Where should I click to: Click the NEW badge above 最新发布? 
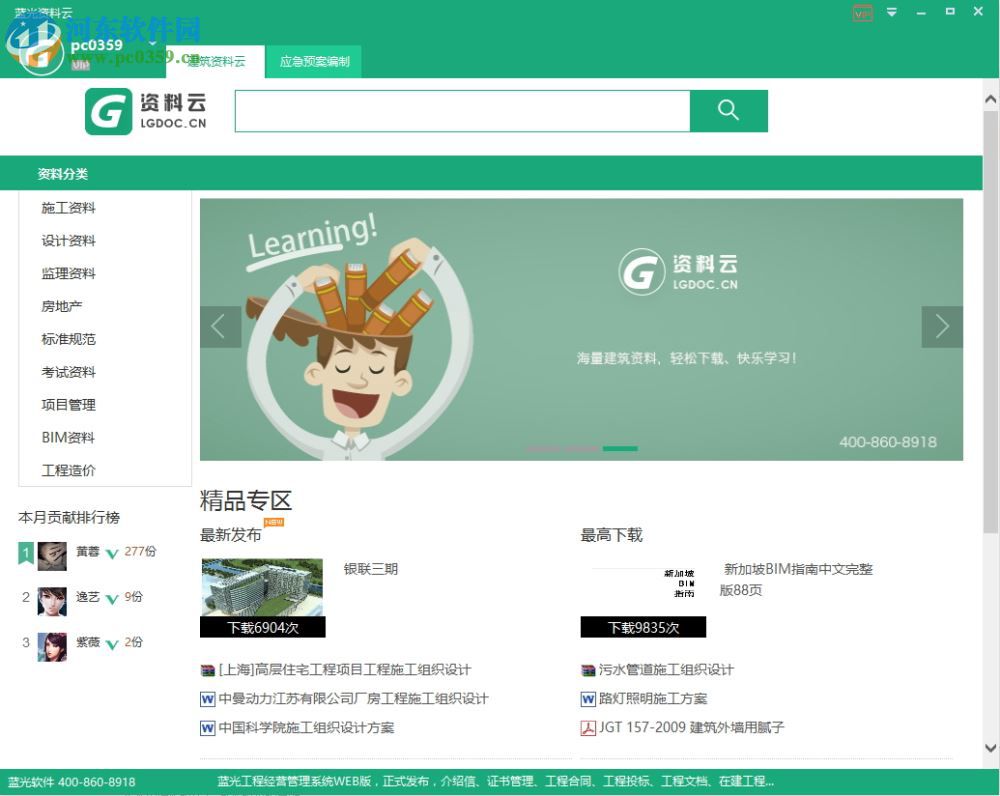pyautogui.click(x=273, y=522)
